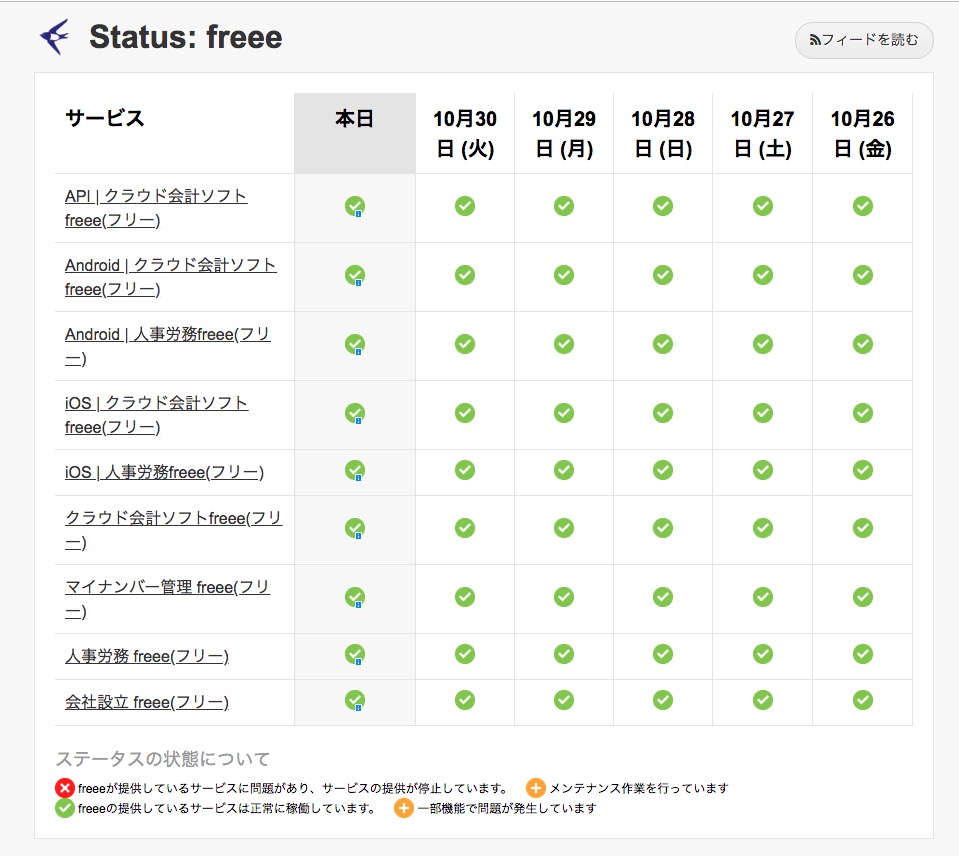This screenshot has height=856, width=959.
Task: Open Android | クラウド会計ソフト freee link
Action: pyautogui.click(x=171, y=277)
